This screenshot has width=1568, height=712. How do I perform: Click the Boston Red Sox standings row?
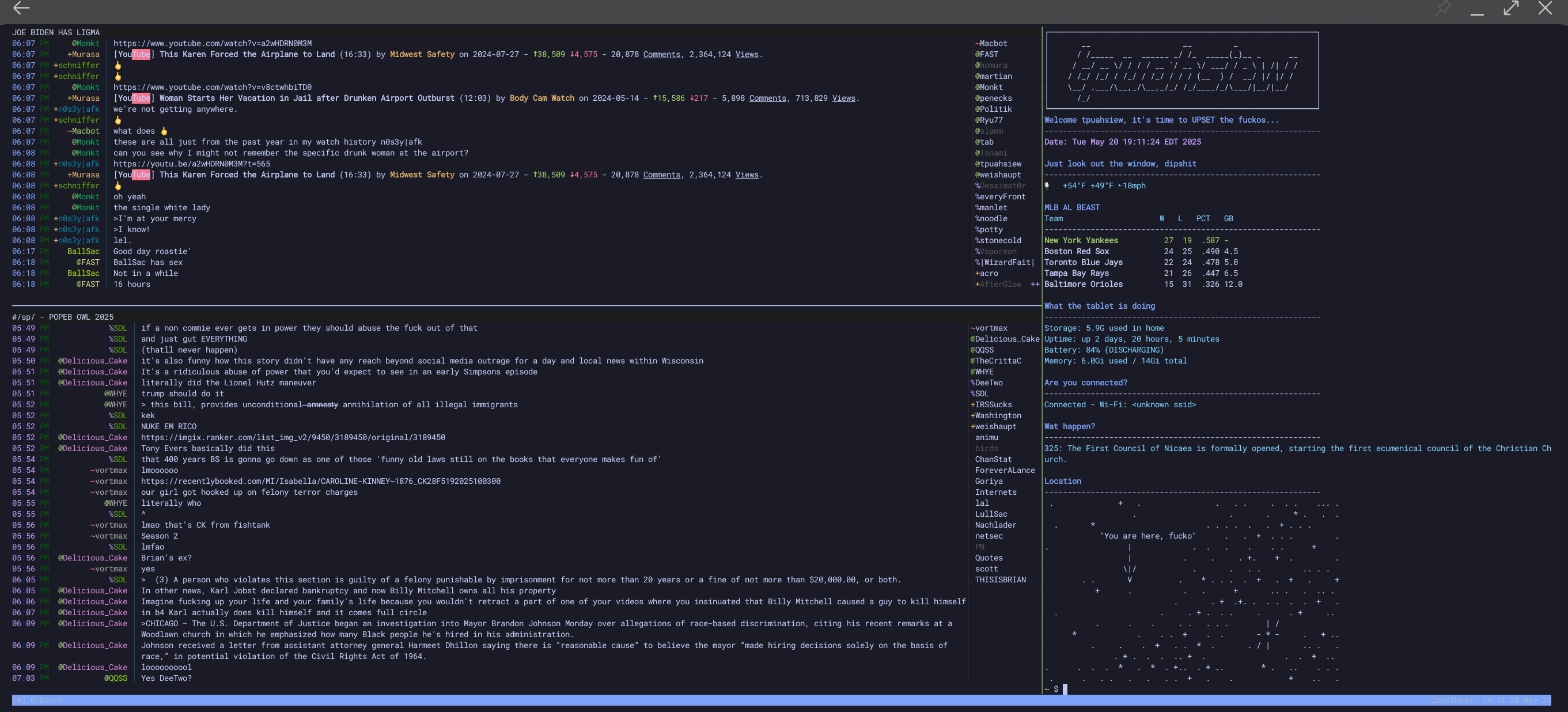(1141, 251)
